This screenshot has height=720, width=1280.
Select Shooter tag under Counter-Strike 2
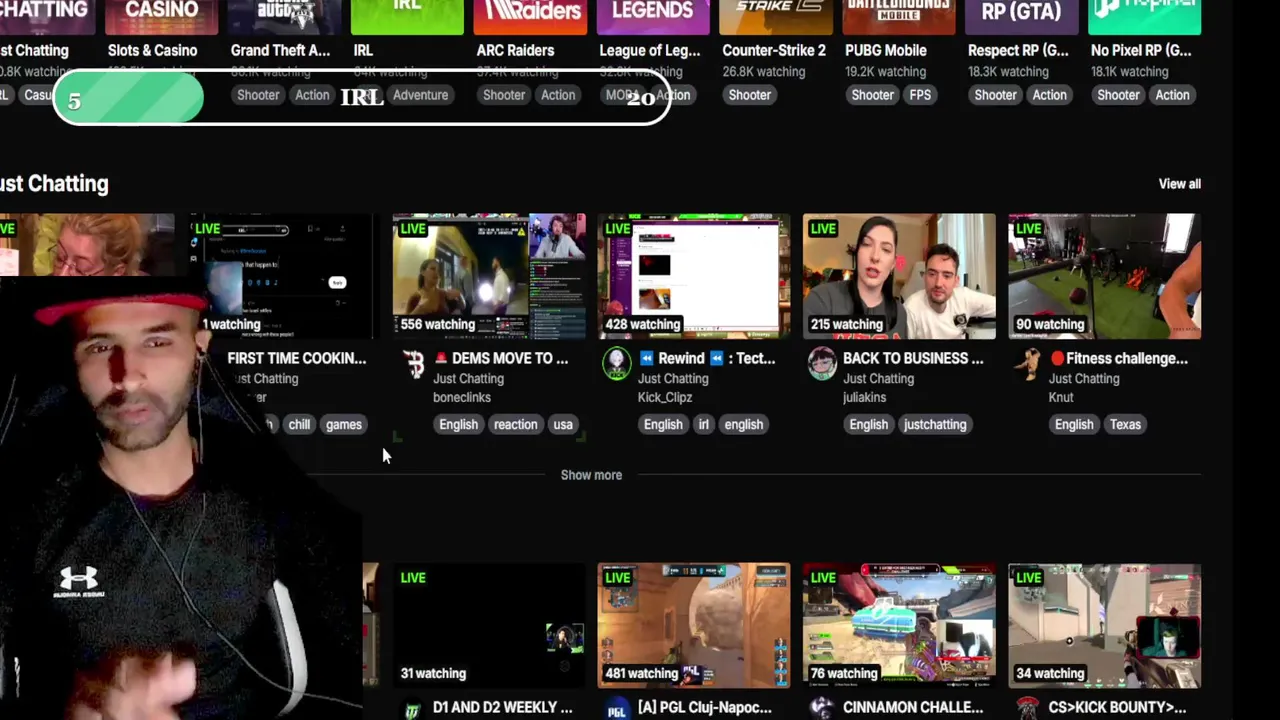(749, 95)
